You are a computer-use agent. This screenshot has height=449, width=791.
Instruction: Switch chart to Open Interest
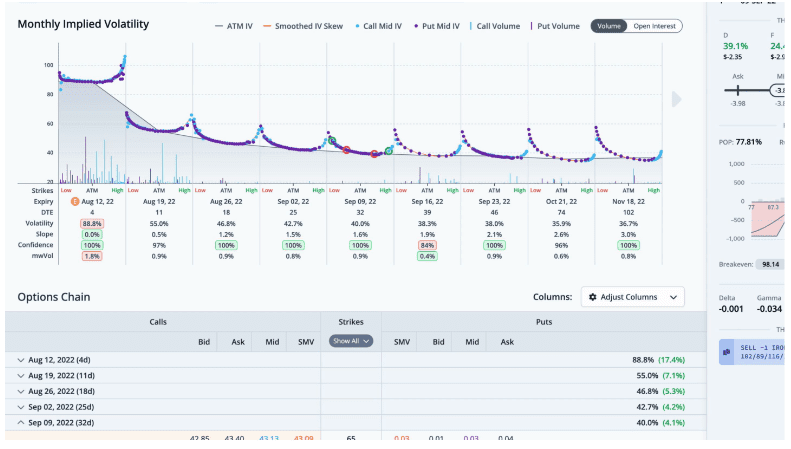point(654,26)
